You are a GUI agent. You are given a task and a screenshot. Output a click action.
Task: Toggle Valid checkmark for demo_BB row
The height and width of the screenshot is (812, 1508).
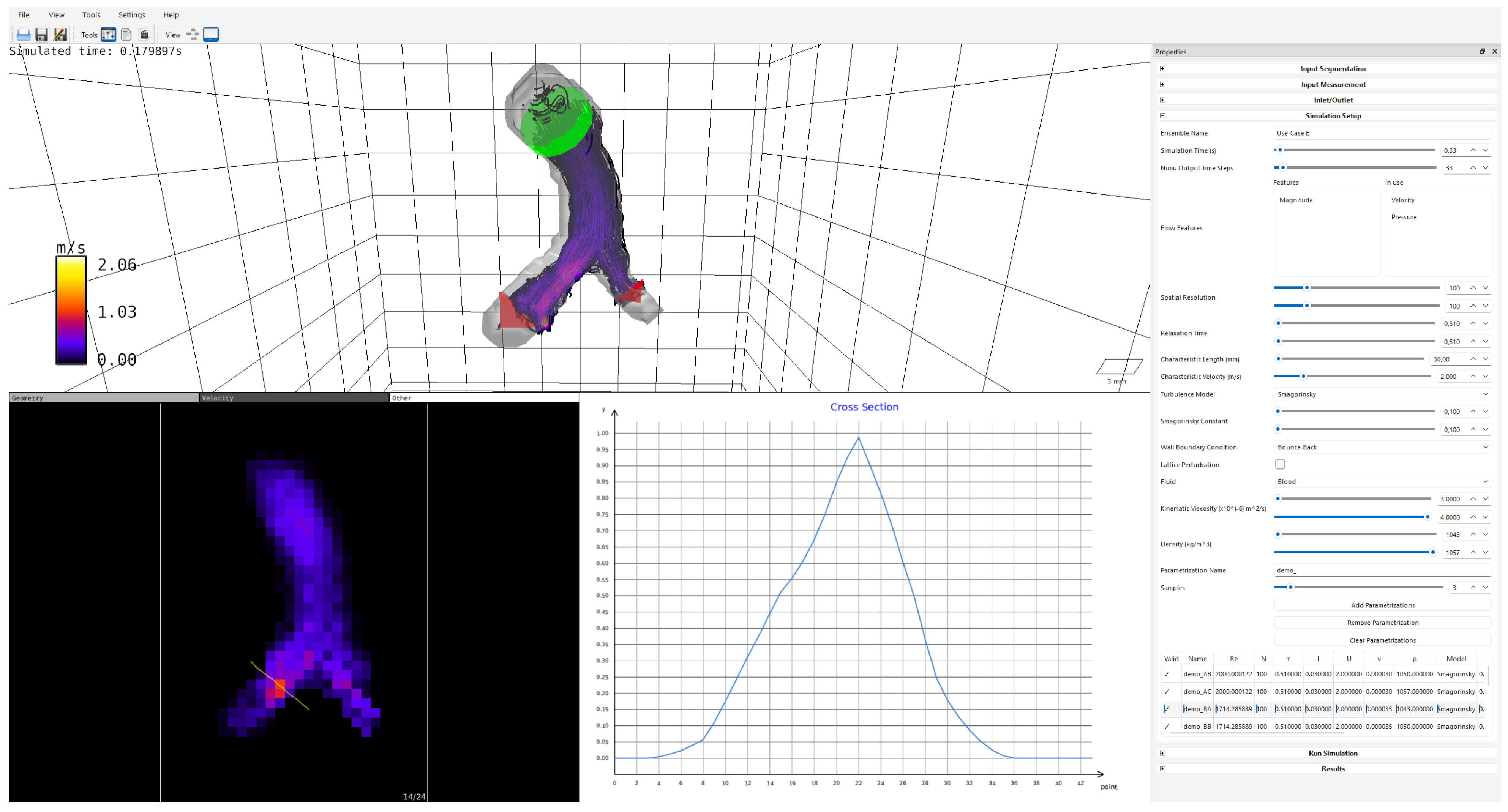[x=1167, y=727]
